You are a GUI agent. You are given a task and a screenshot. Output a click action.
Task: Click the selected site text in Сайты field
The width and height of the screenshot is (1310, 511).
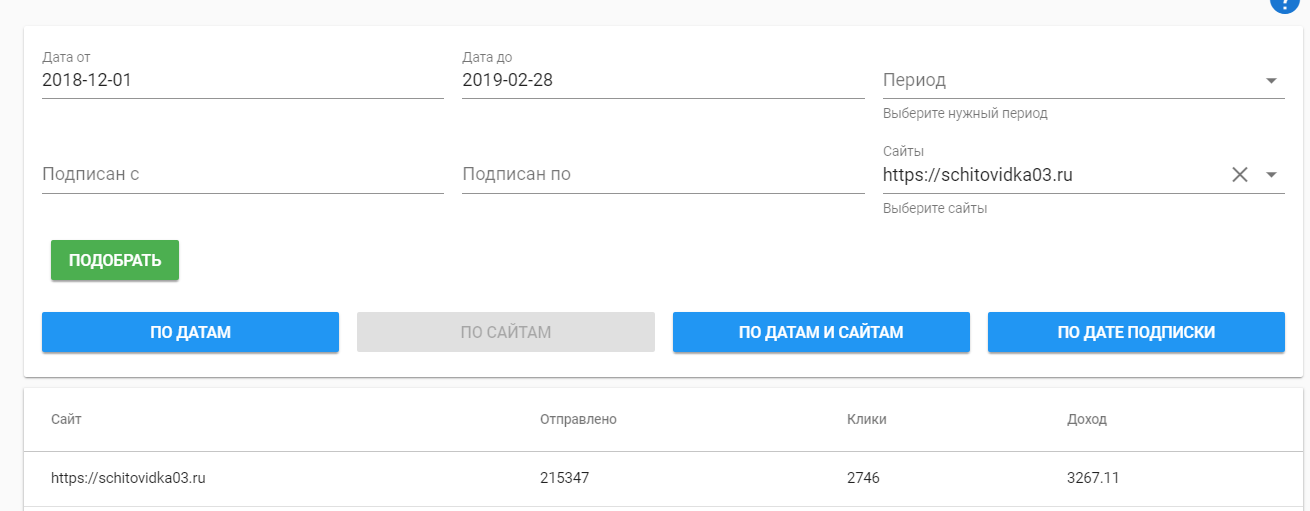pyautogui.click(x=977, y=175)
